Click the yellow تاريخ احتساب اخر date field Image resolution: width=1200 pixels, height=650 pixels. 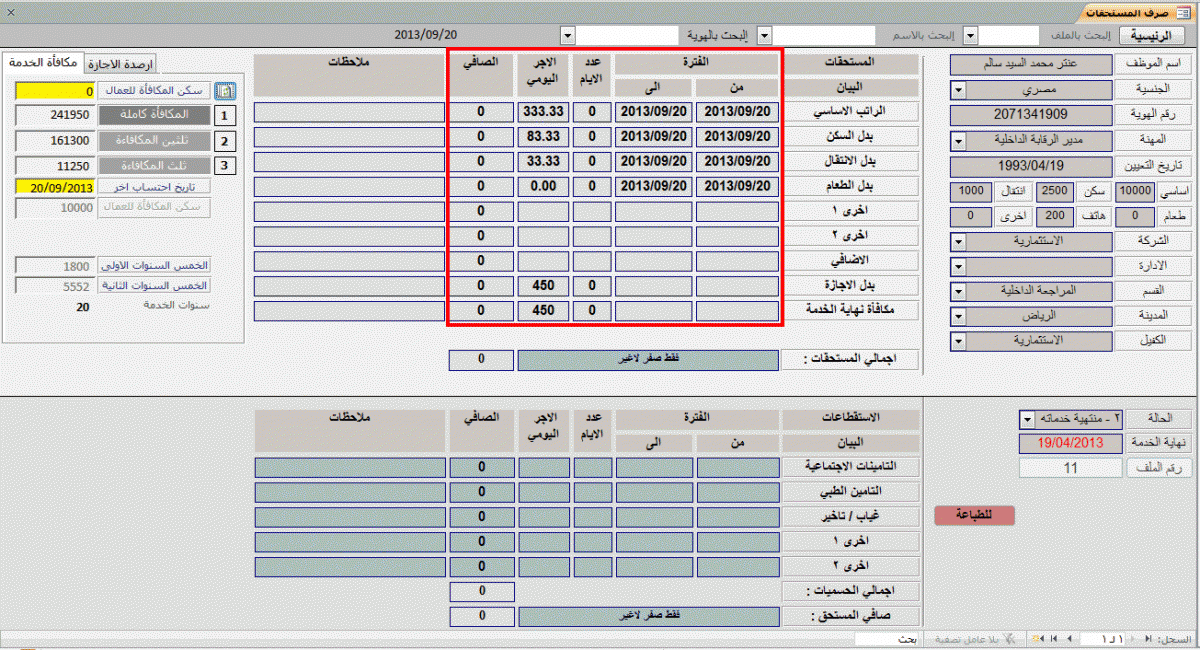[57, 186]
